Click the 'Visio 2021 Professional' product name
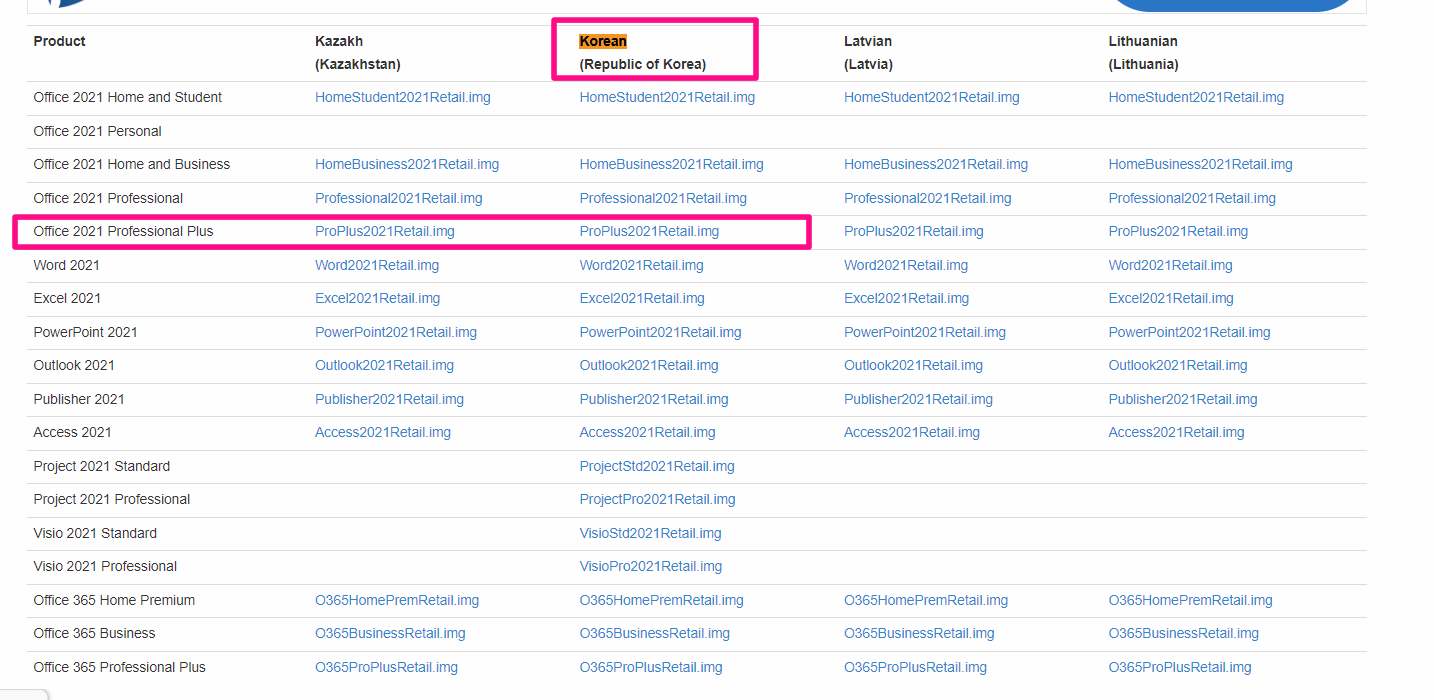 point(105,566)
